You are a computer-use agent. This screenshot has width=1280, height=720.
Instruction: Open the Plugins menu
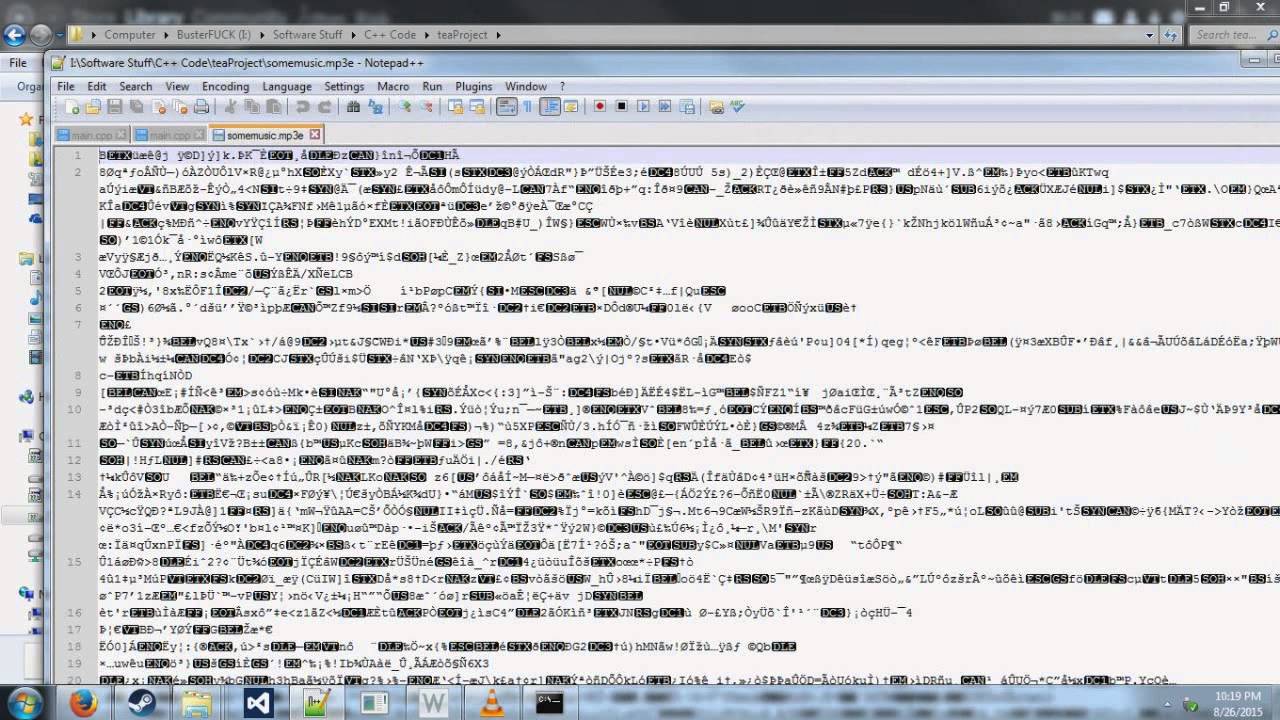coord(474,87)
